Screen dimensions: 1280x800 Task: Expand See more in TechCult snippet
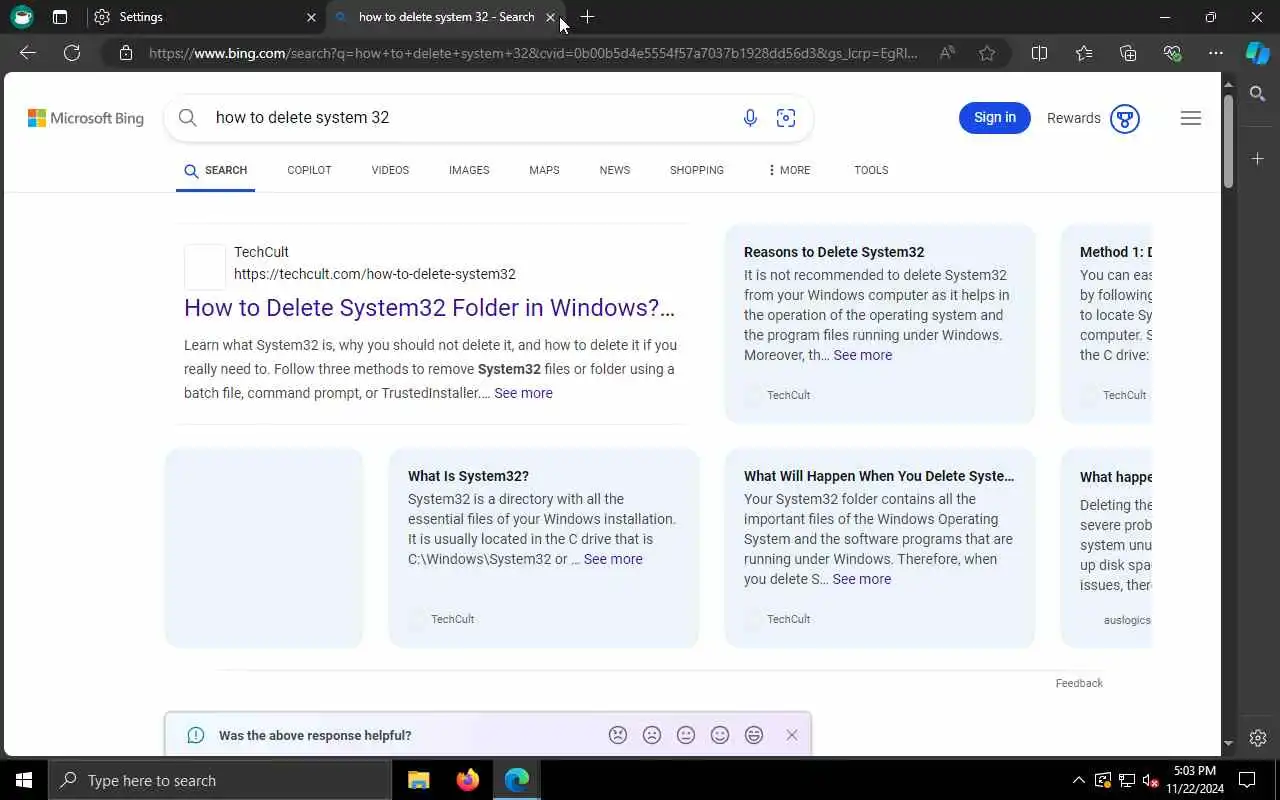(x=523, y=393)
